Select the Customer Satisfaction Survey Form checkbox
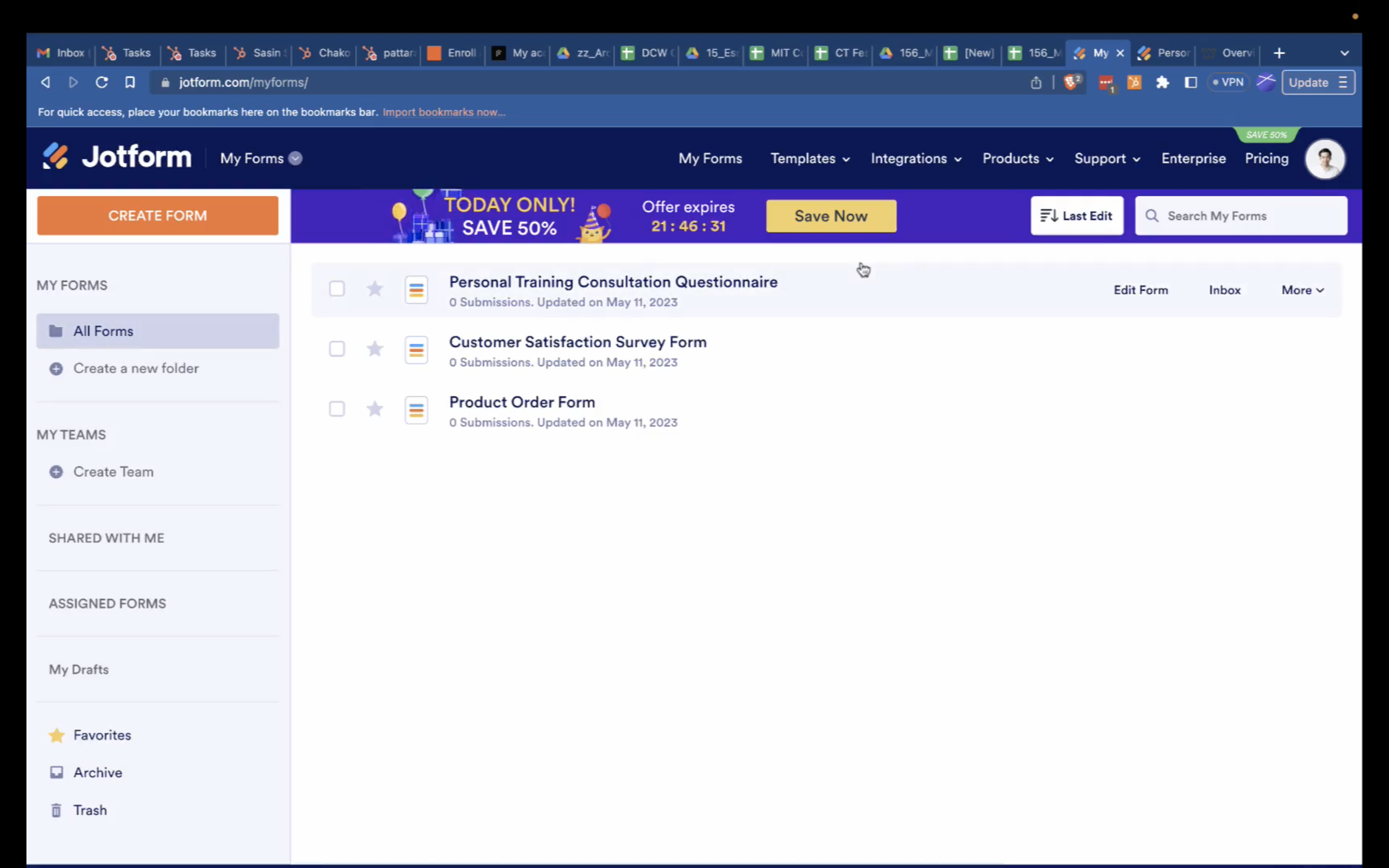This screenshot has height=868, width=1389. (337, 349)
